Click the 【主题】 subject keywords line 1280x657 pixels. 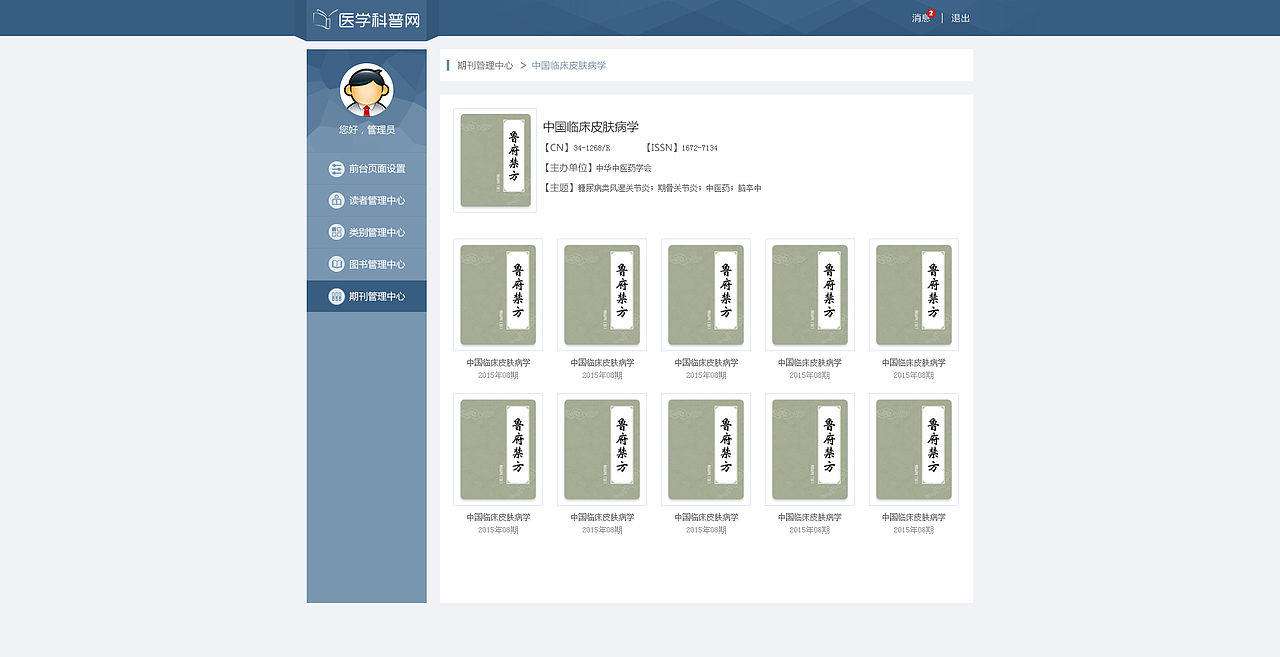click(x=652, y=188)
